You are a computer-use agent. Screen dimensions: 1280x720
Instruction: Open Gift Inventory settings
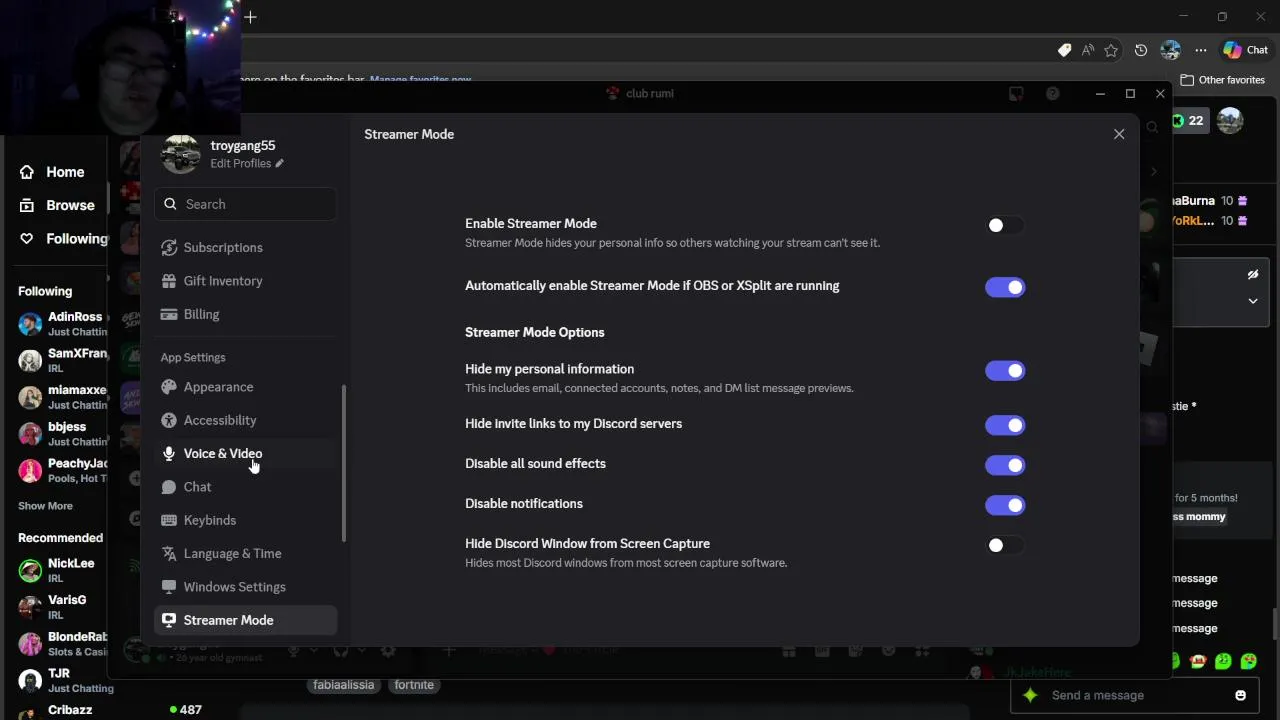[246, 281]
